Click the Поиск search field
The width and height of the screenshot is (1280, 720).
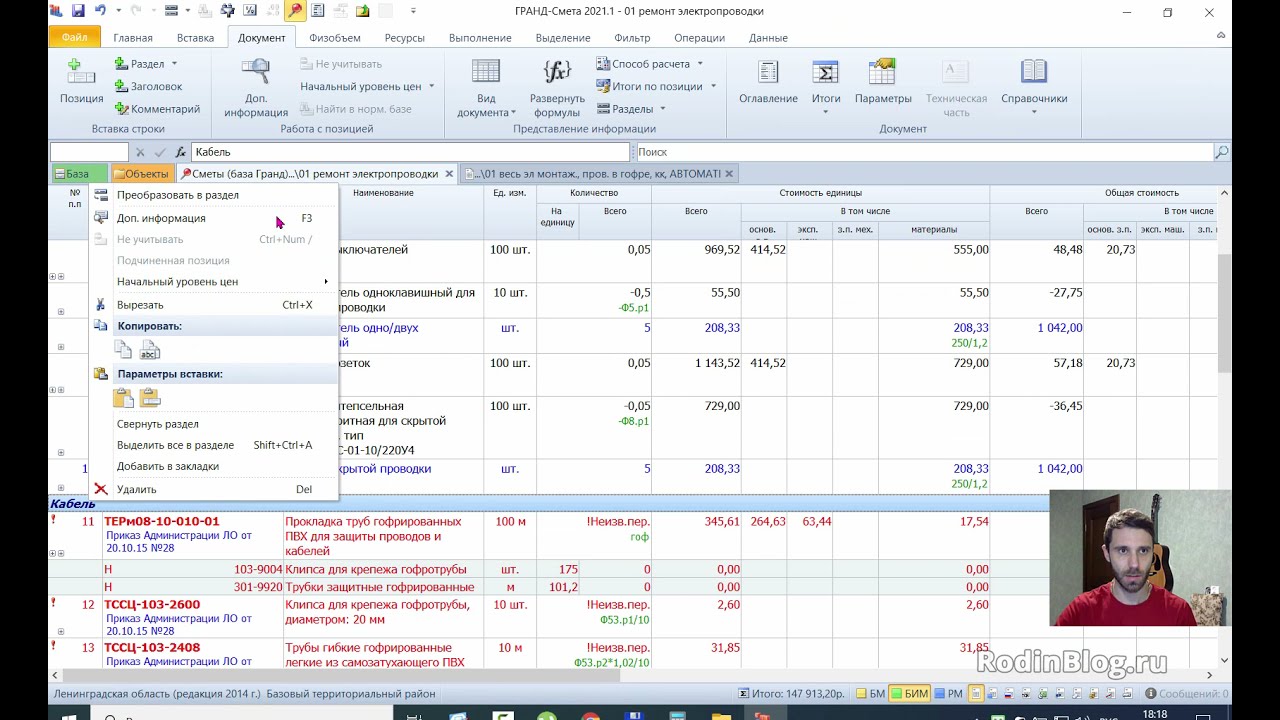[923, 152]
